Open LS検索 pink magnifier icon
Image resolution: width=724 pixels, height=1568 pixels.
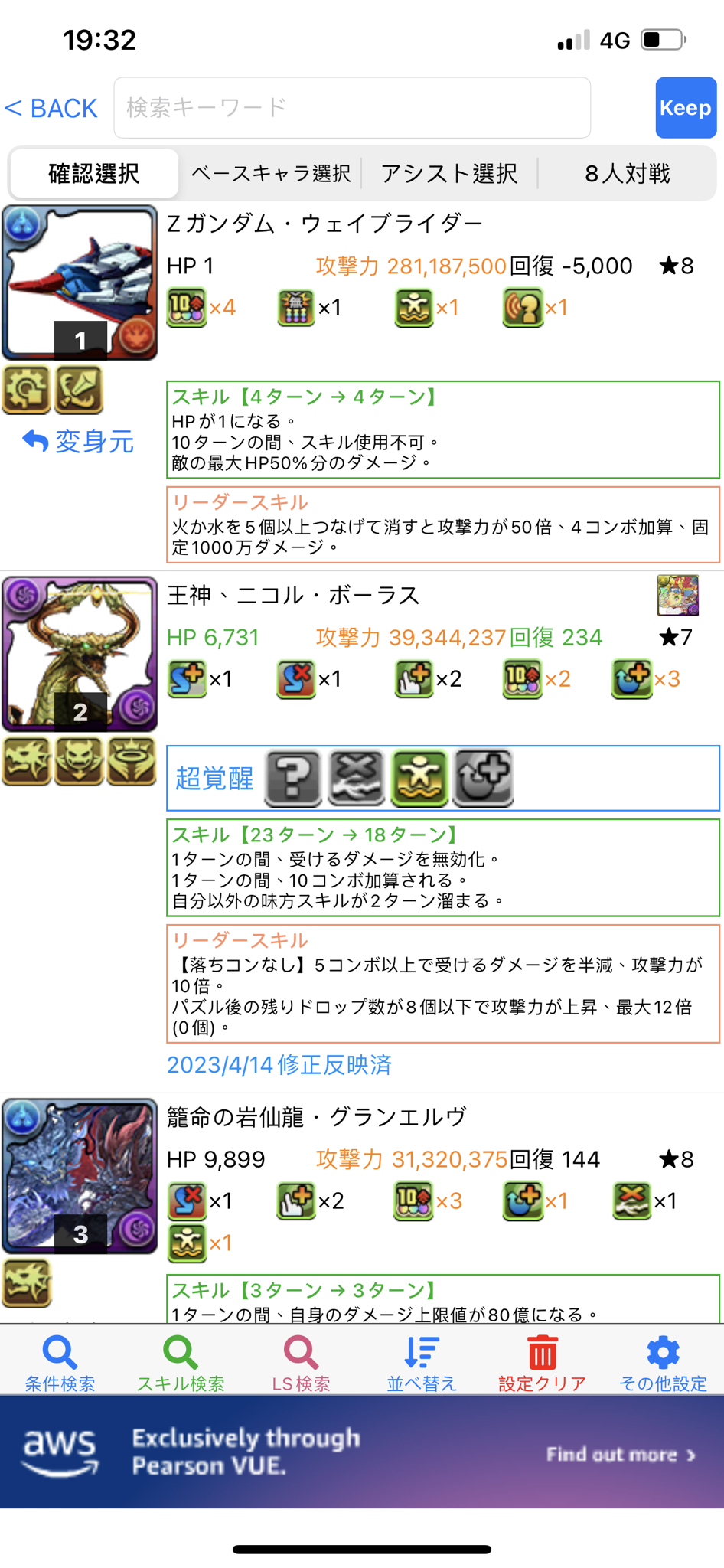click(x=301, y=1353)
